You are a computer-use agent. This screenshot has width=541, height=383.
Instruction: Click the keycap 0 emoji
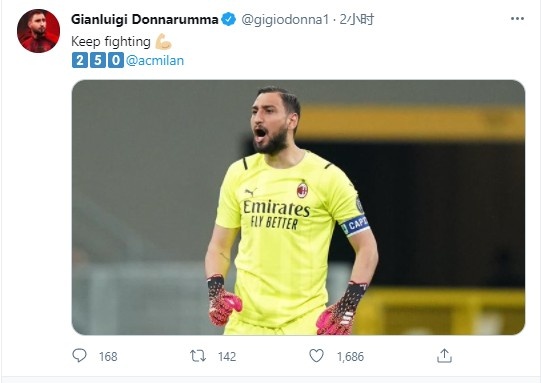(x=116, y=60)
